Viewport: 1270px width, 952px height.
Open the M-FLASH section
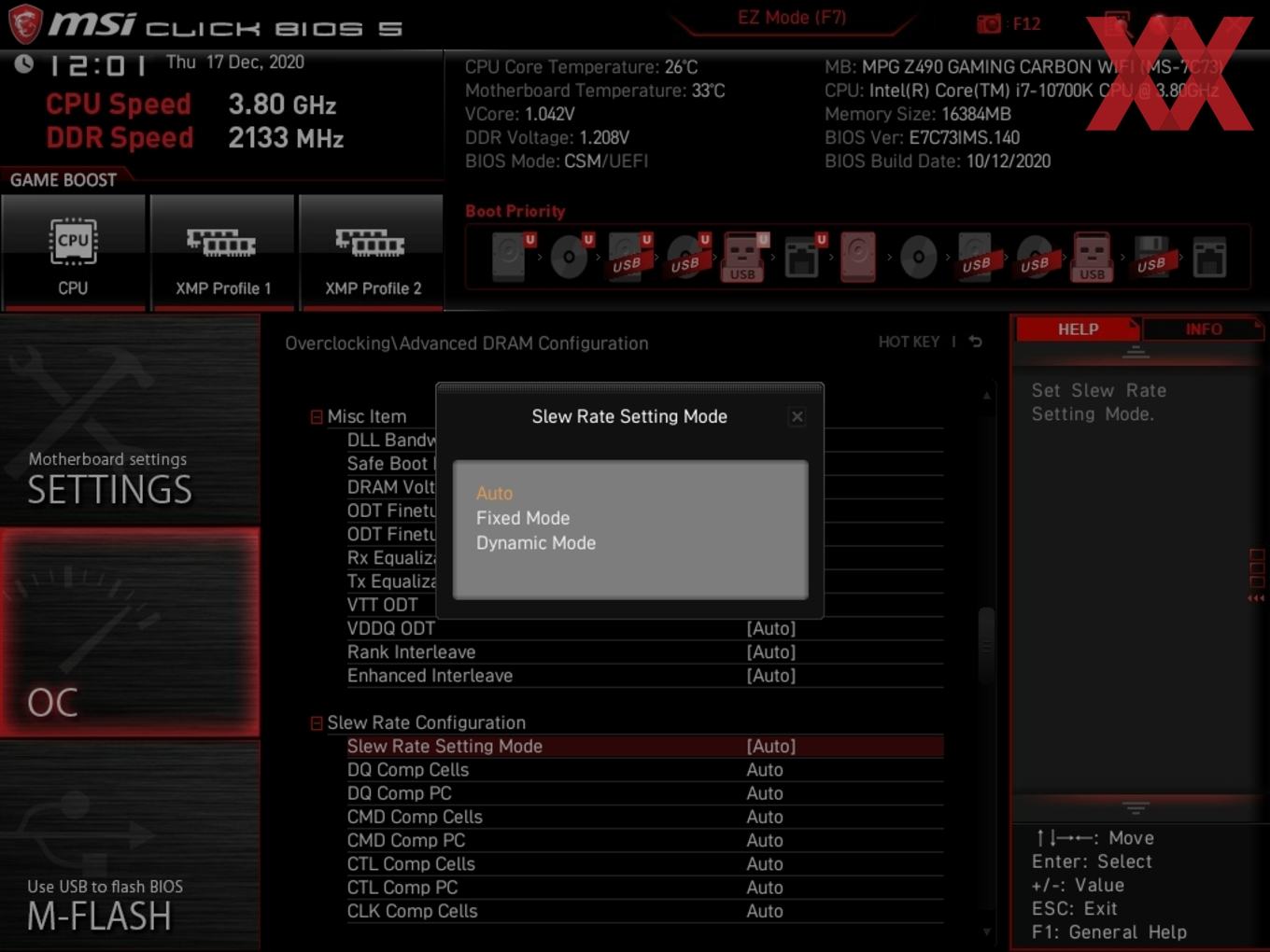130,846
